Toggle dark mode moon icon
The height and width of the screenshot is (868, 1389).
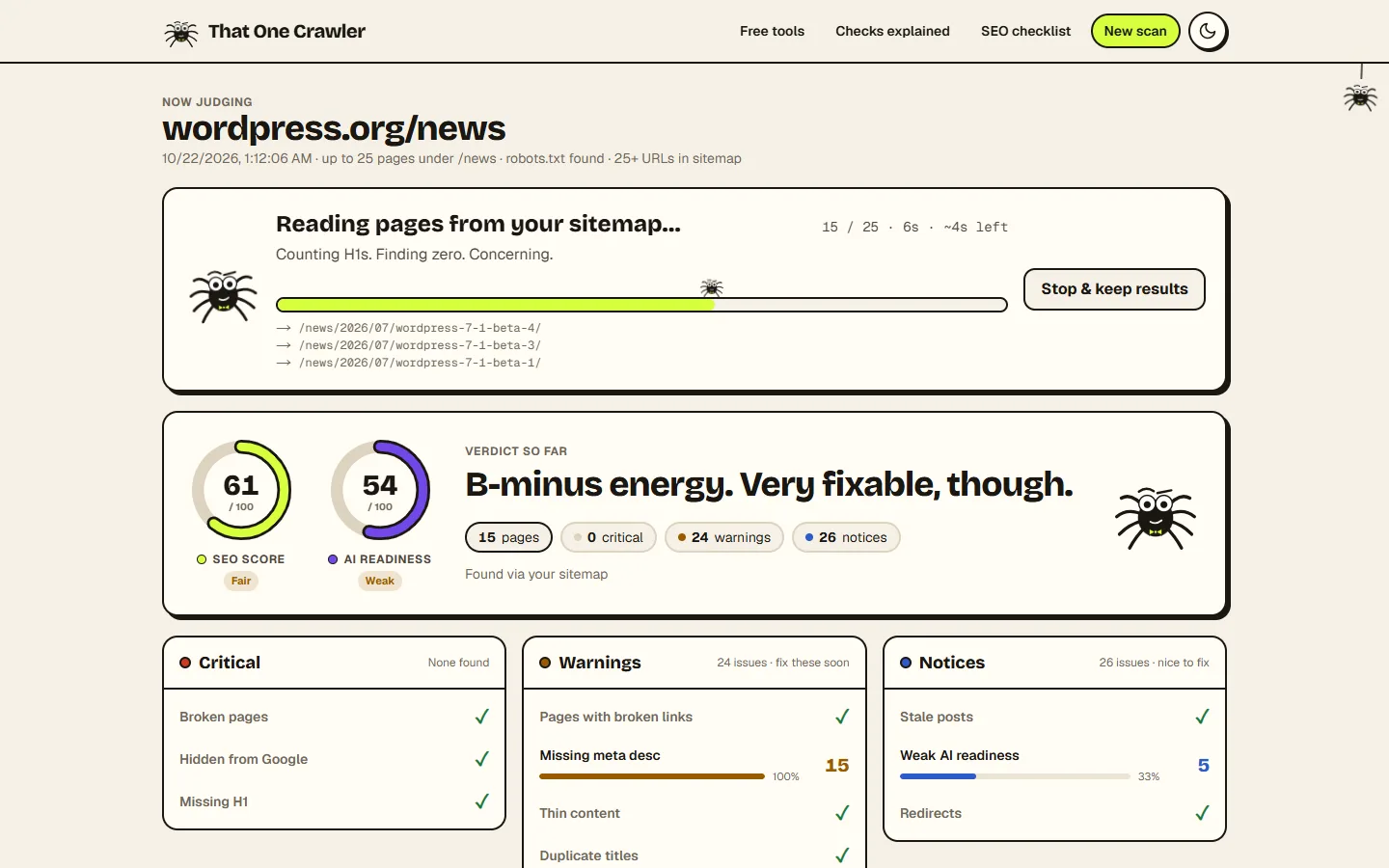(1208, 31)
